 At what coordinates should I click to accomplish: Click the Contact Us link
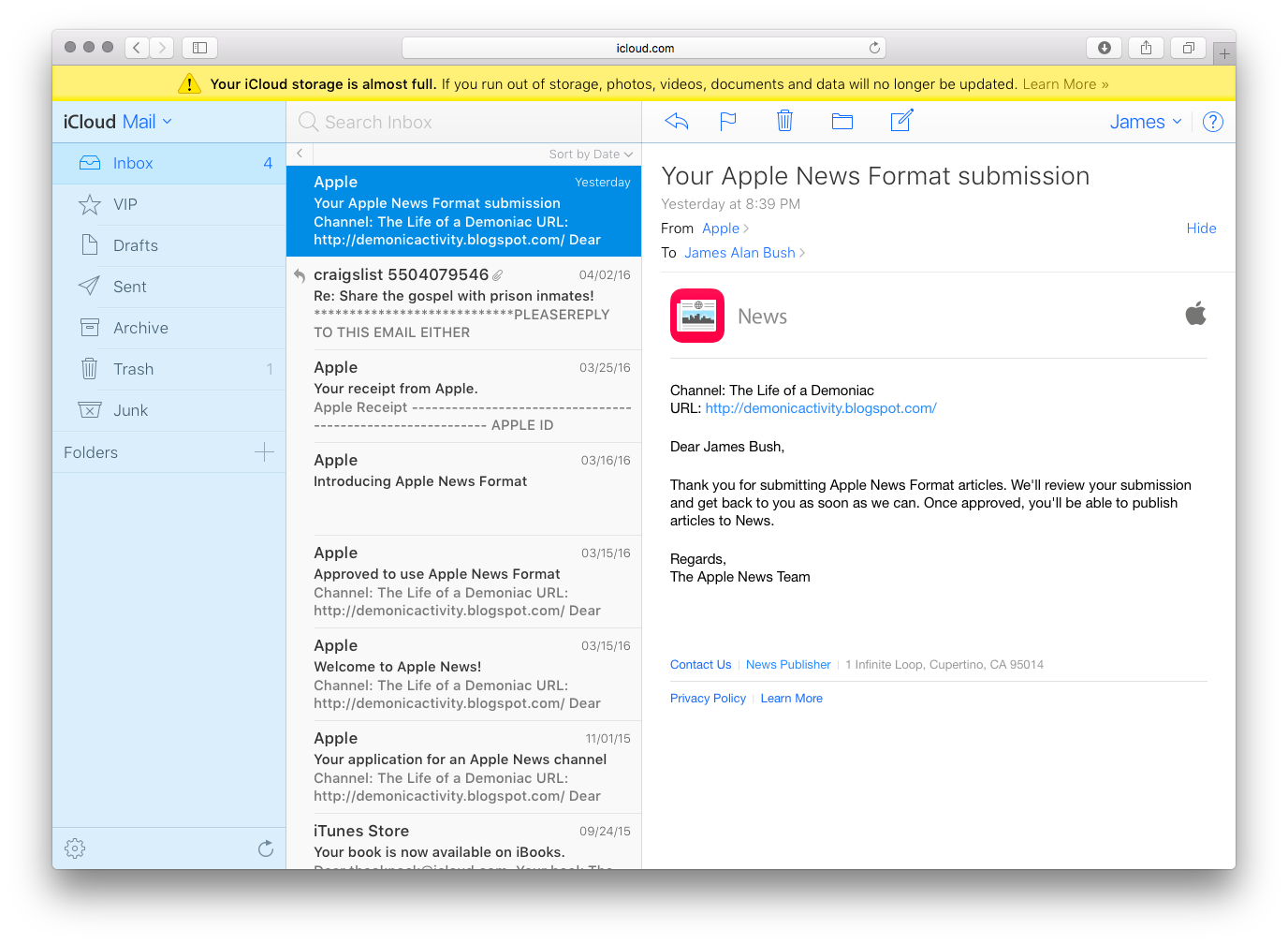(700, 665)
